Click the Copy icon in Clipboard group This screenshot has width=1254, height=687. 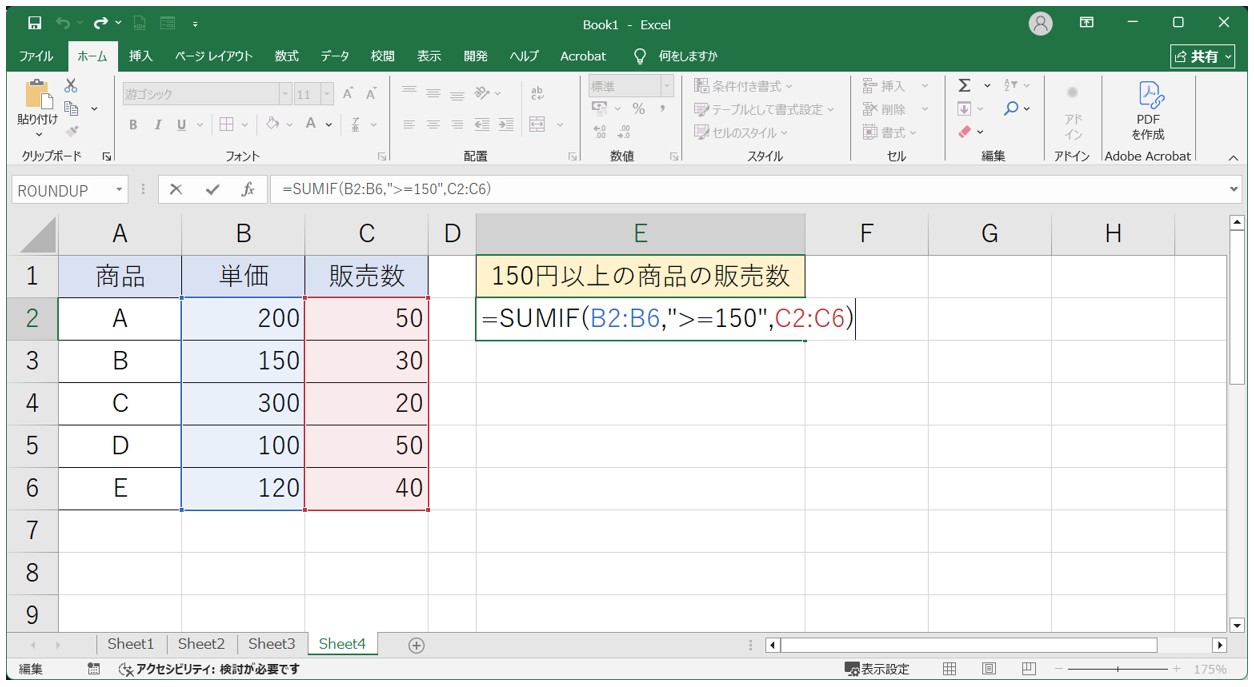pyautogui.click(x=71, y=108)
